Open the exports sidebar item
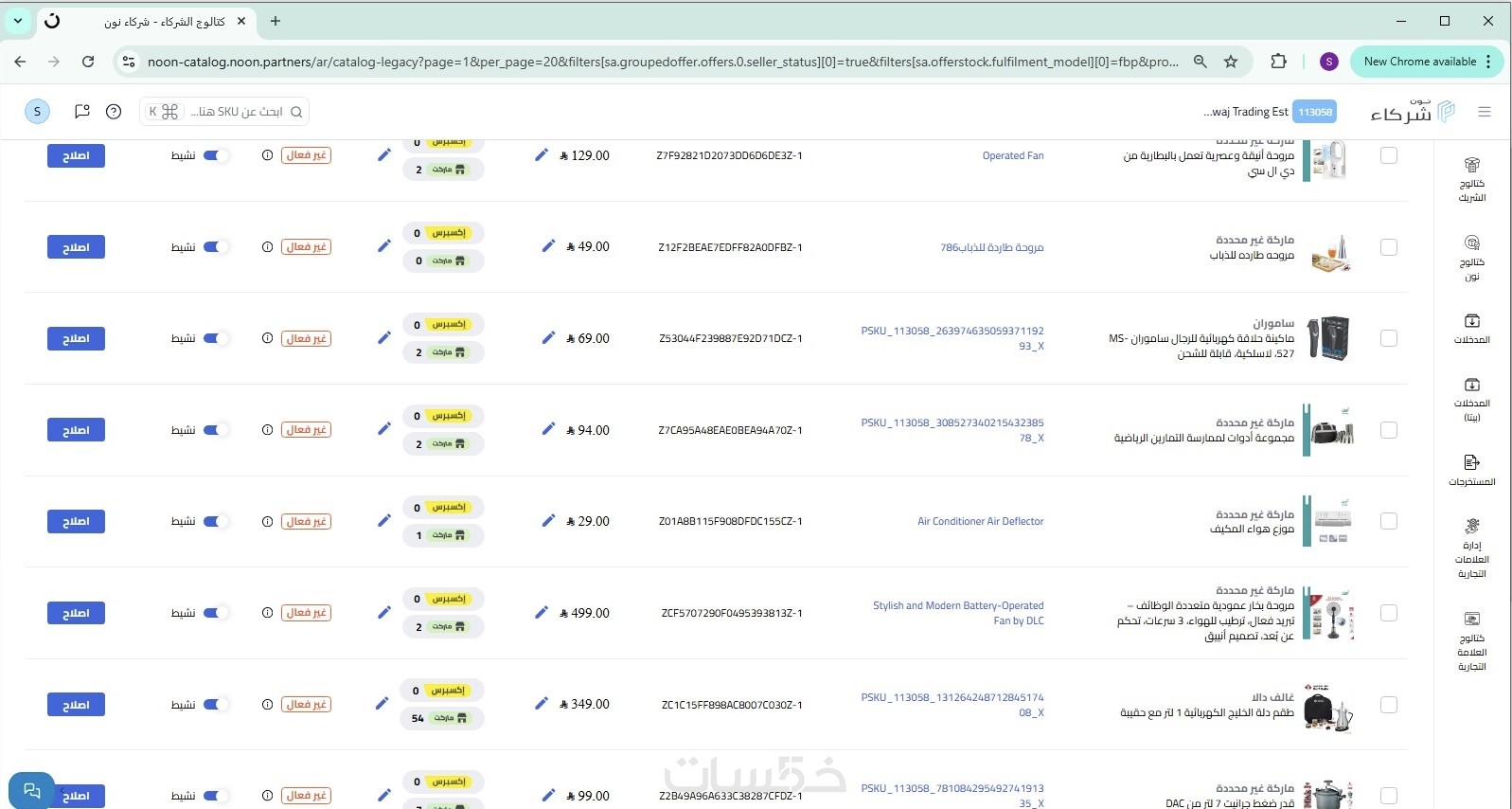 [1471, 470]
